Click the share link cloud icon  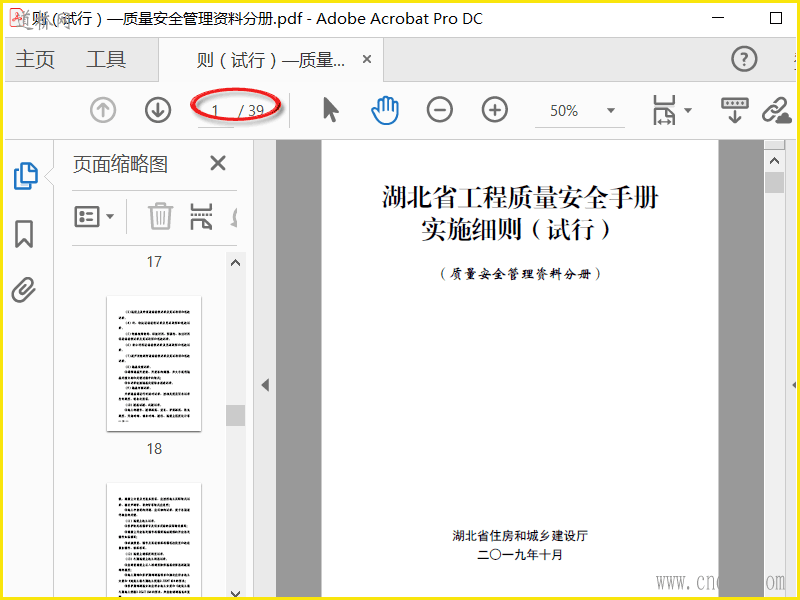pyautogui.click(x=777, y=110)
